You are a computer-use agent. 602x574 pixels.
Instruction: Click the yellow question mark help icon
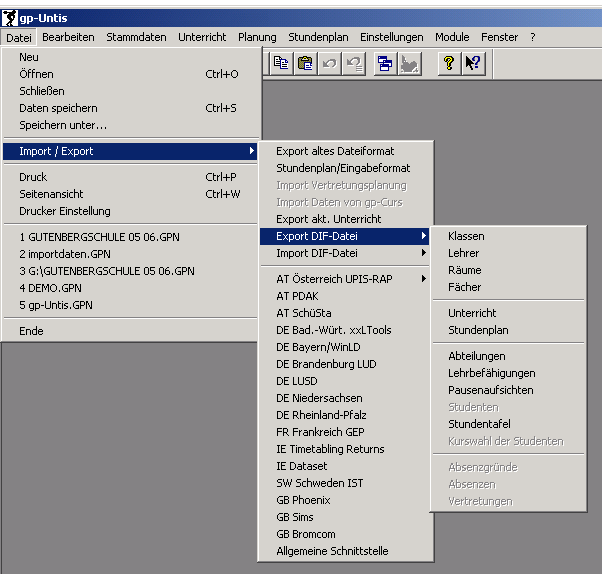pos(449,63)
